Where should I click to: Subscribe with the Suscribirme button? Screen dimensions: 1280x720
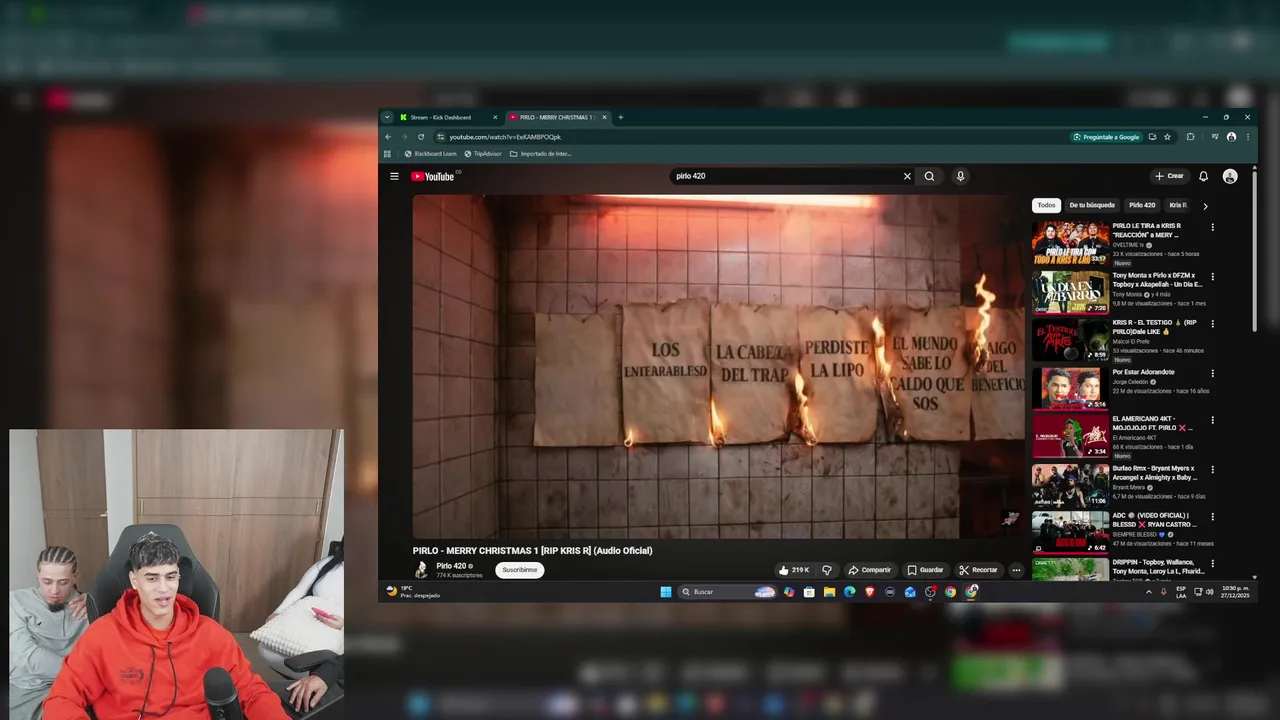[520, 570]
